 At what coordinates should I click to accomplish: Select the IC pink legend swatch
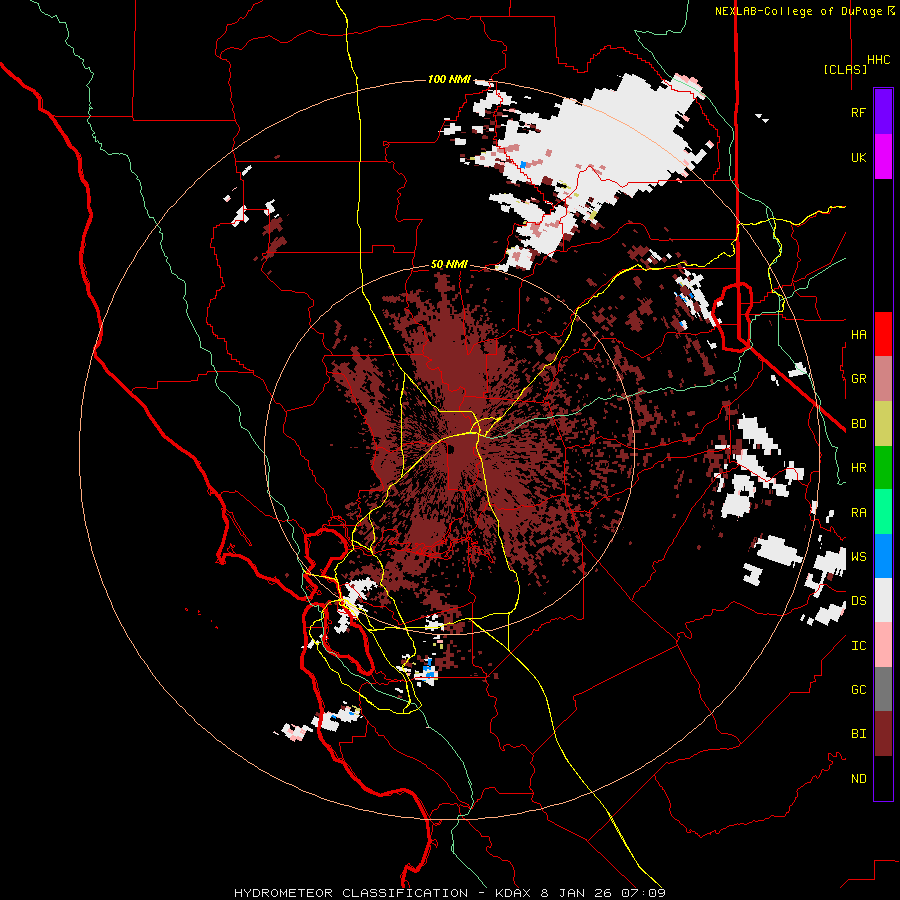[883, 645]
